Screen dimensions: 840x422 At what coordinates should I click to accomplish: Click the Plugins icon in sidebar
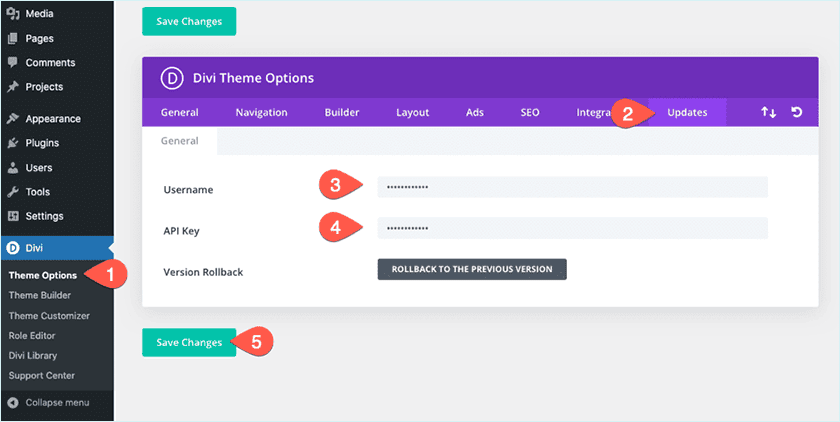(13, 143)
